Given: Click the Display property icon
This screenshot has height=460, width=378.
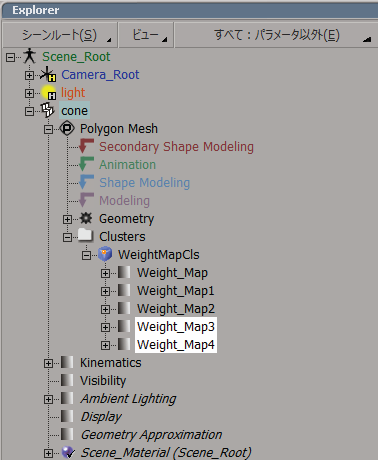Looking at the screenshot, I should point(67,416).
